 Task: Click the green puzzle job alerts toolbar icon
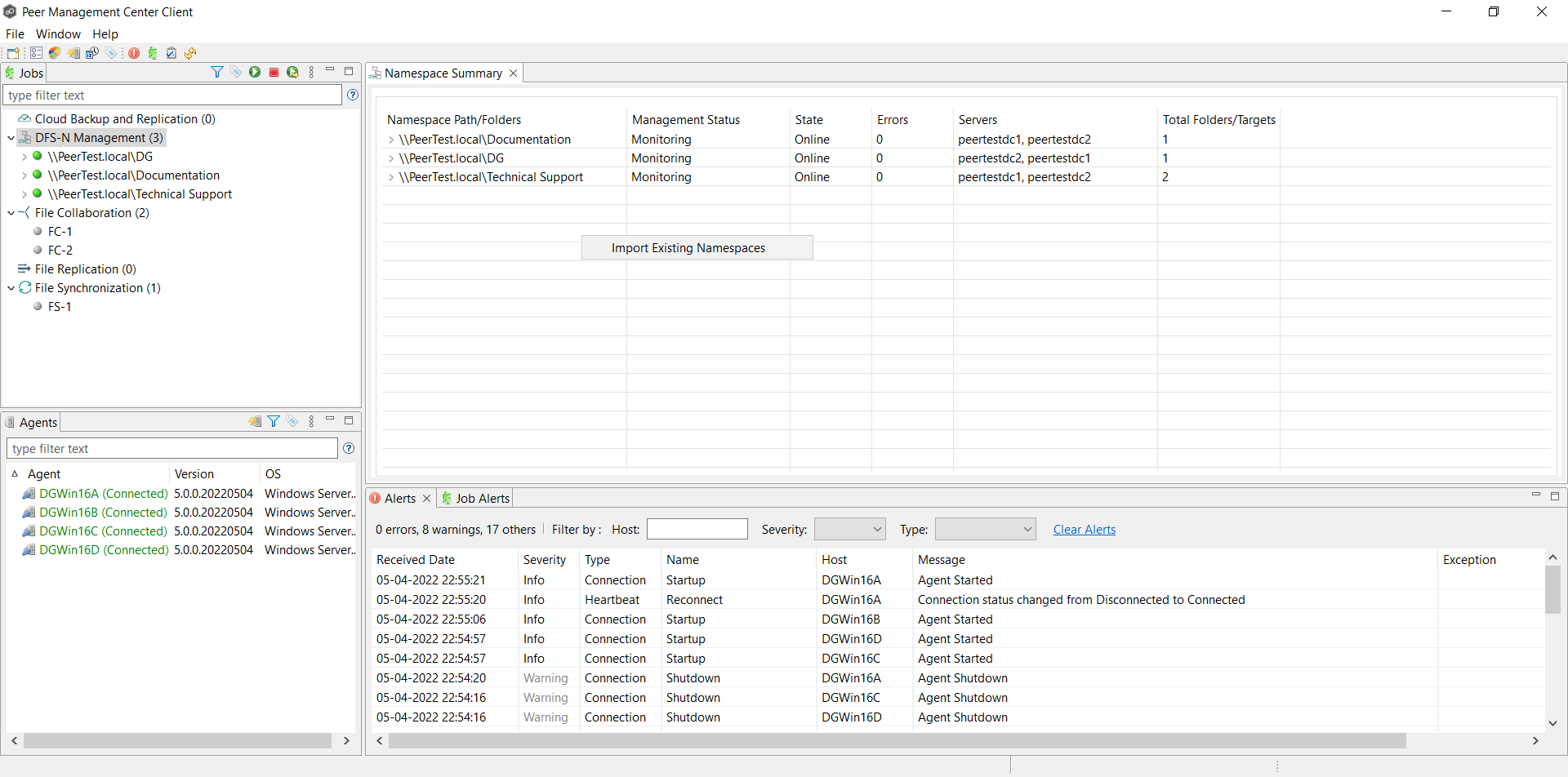click(x=153, y=53)
